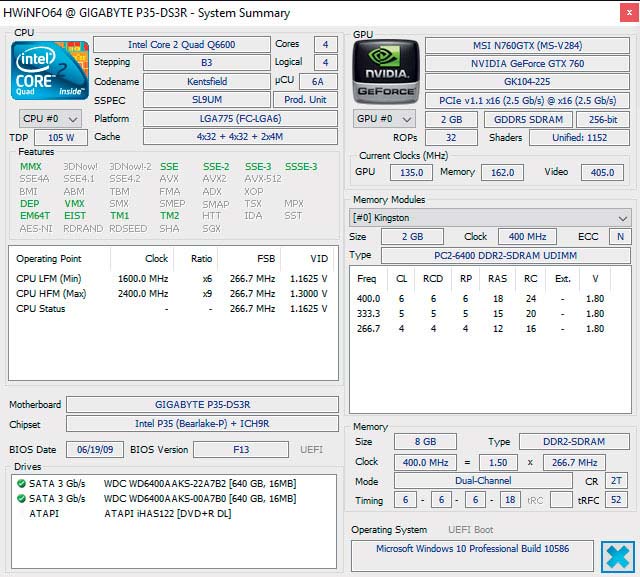Viewport: 640px width, 577px height.
Task: Click the blue X close icon at bottom
Action: click(618, 556)
